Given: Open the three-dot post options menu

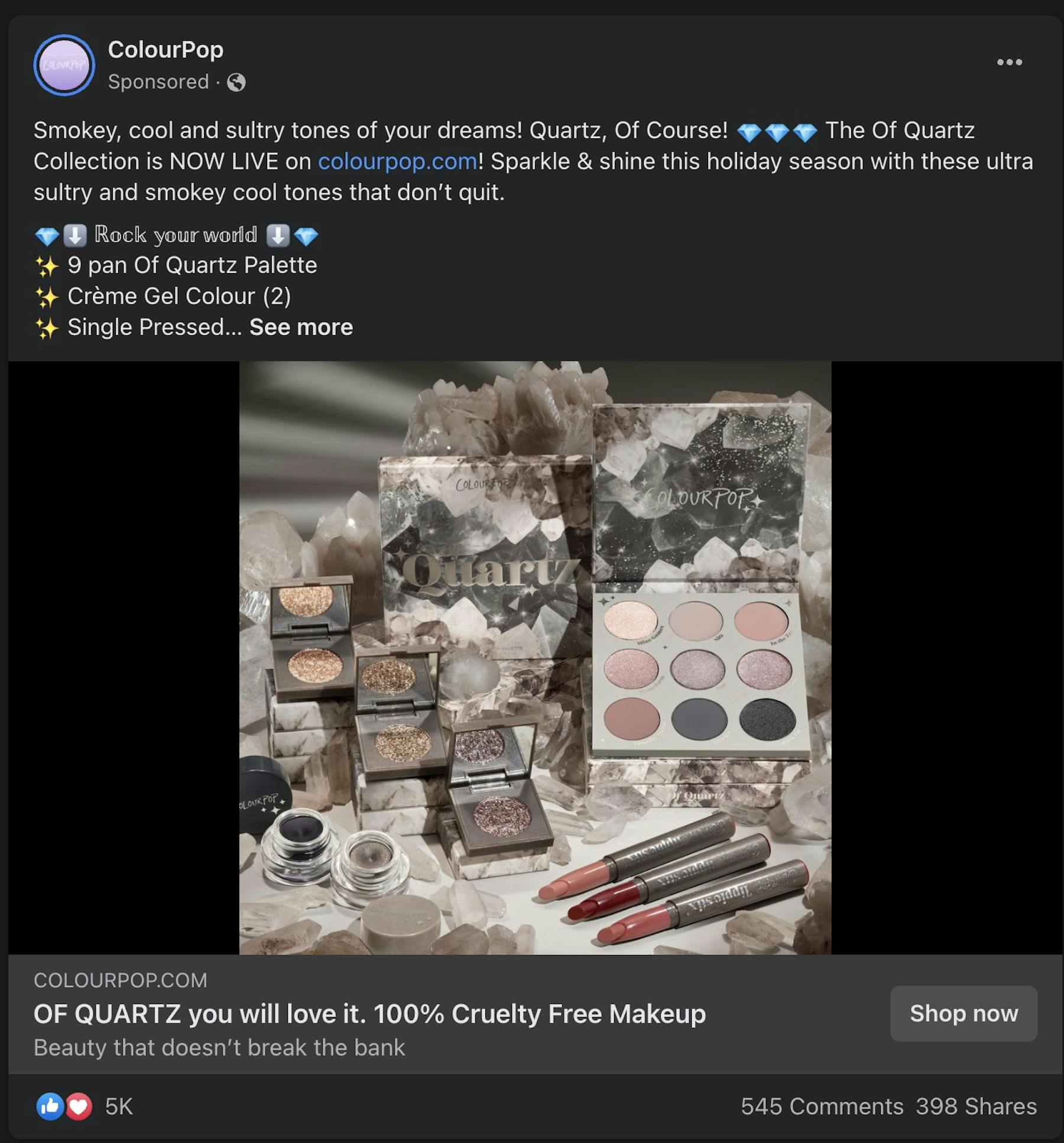Looking at the screenshot, I should click(x=1009, y=62).
